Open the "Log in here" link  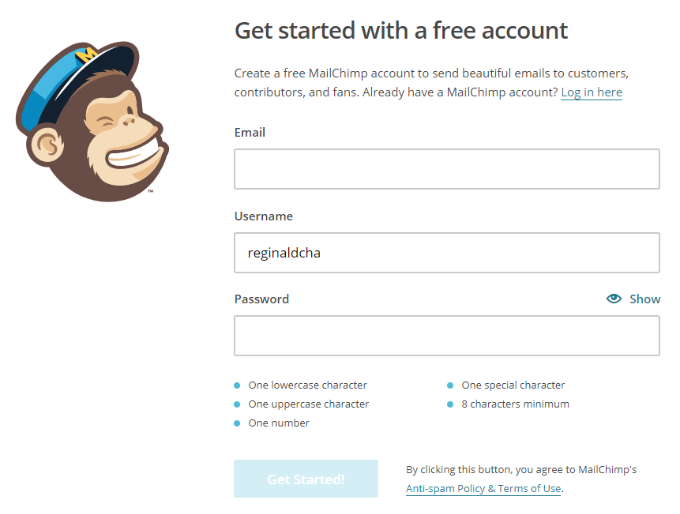coord(591,93)
